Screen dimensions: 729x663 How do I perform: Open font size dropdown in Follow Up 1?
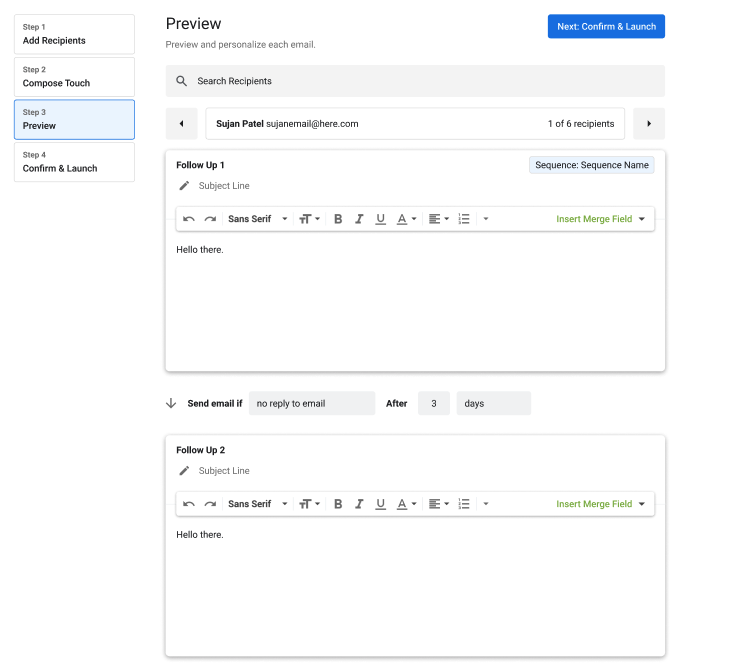tap(309, 219)
